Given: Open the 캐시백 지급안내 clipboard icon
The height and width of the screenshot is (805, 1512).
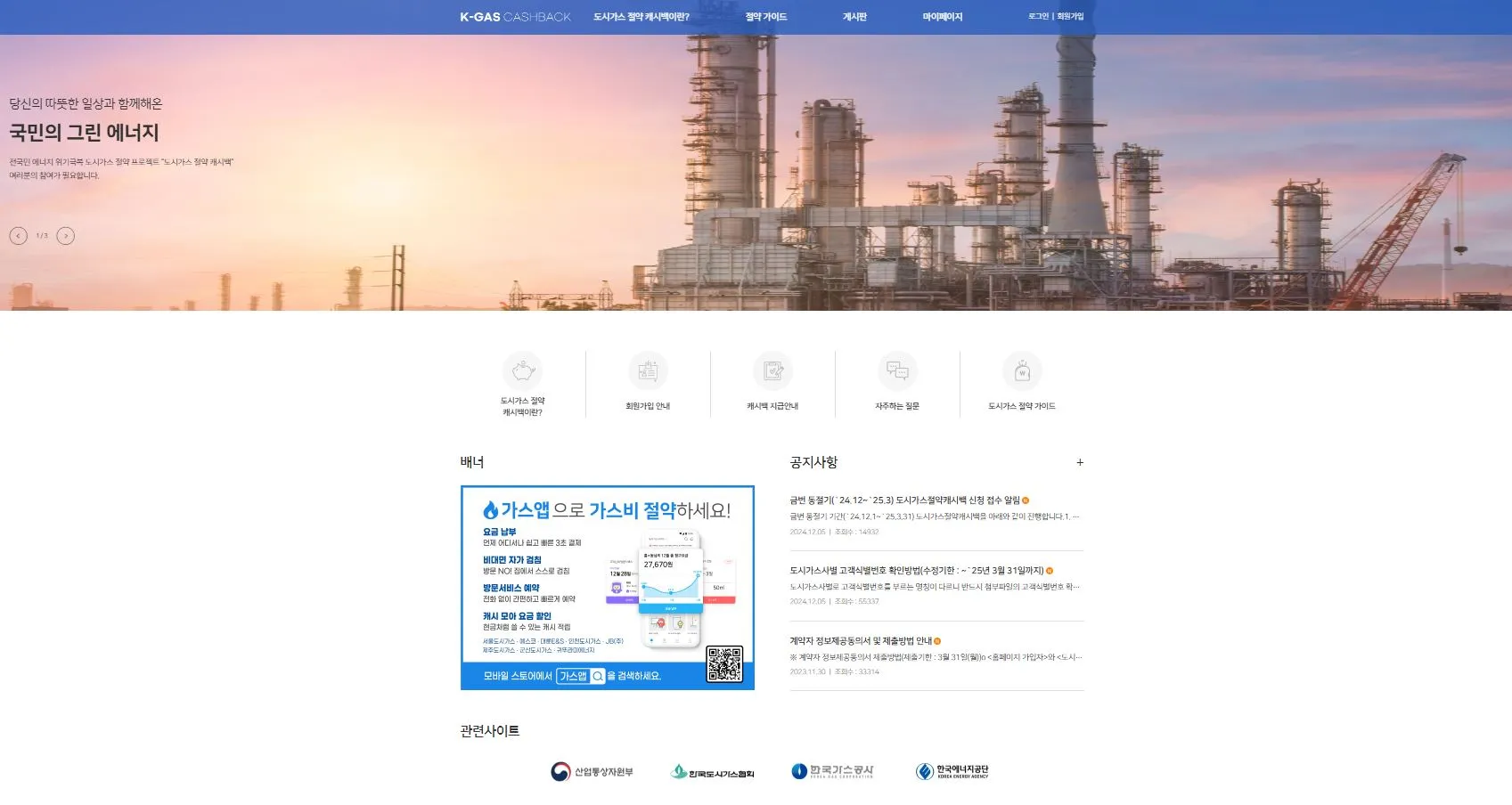Looking at the screenshot, I should pos(773,371).
